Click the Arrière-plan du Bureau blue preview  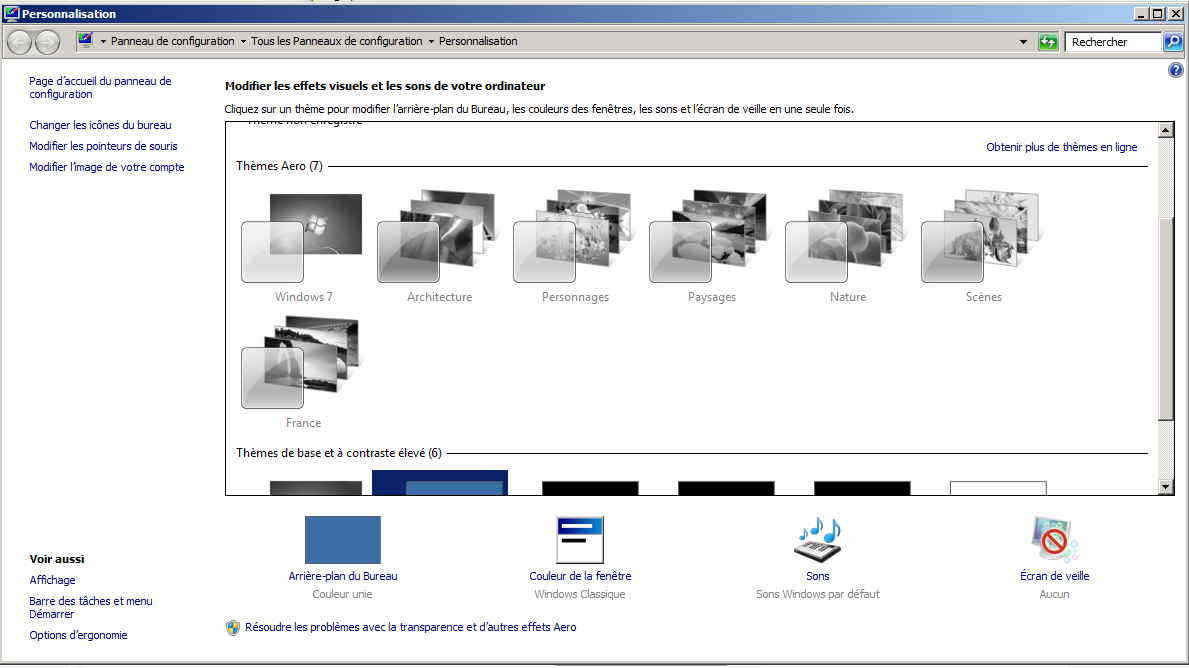343,540
